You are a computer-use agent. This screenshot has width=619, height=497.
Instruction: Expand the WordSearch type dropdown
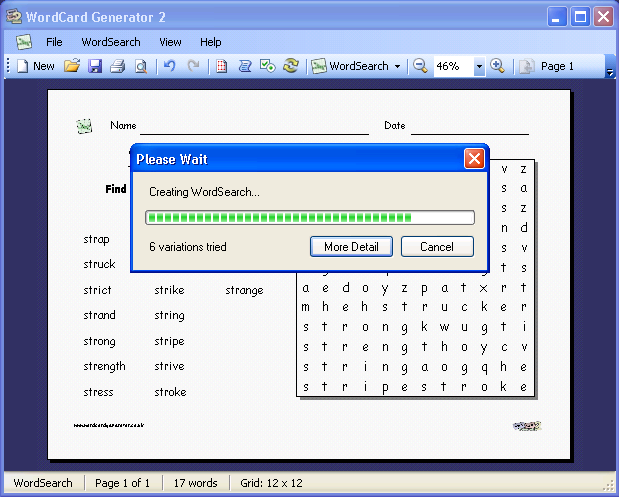tap(397, 66)
